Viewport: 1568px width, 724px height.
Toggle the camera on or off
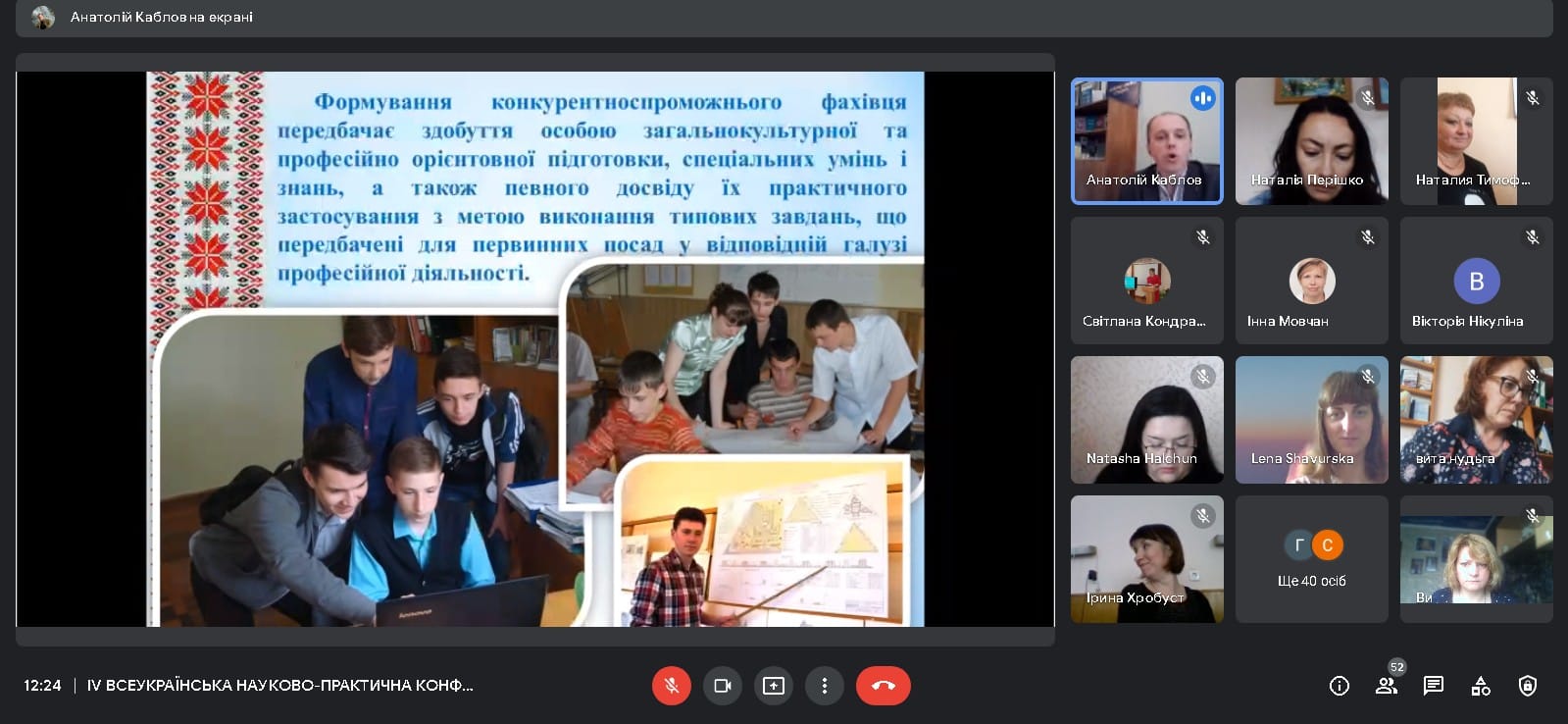coord(723,686)
